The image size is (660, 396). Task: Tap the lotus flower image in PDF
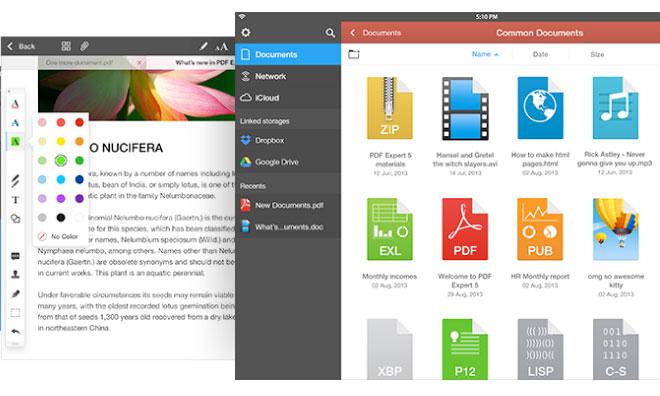point(136,96)
